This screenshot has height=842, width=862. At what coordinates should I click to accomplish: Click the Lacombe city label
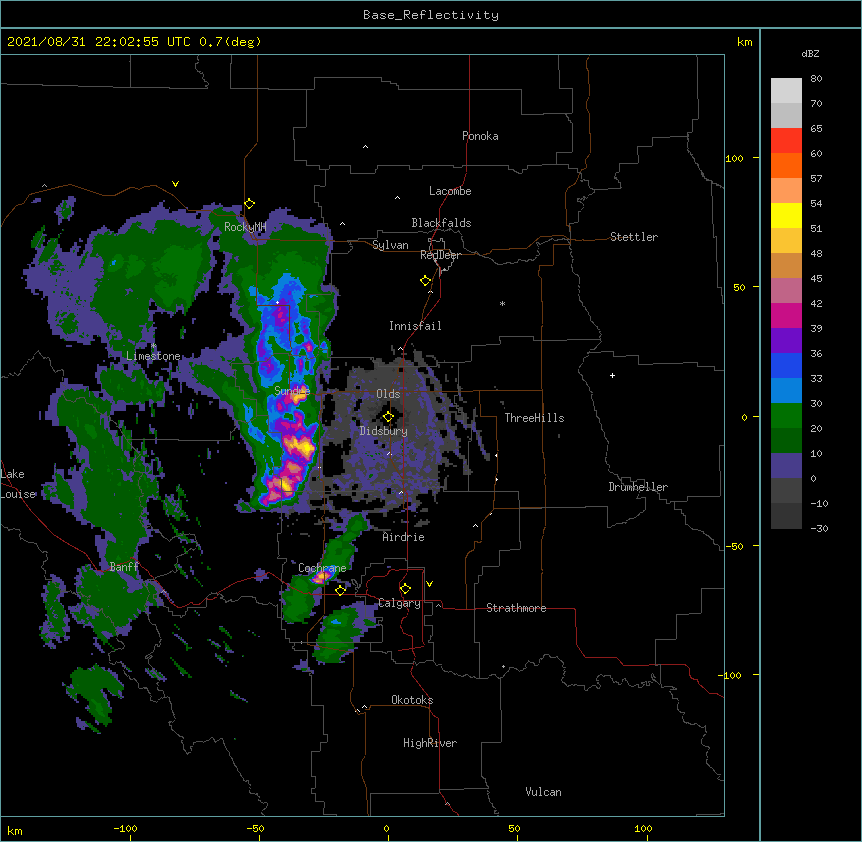coord(450,191)
